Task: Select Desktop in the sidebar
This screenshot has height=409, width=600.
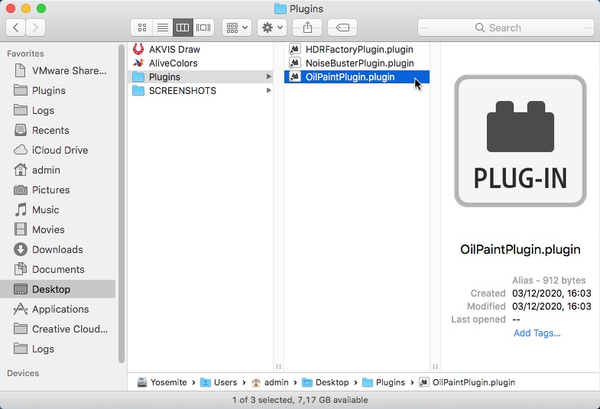Action: [60, 289]
